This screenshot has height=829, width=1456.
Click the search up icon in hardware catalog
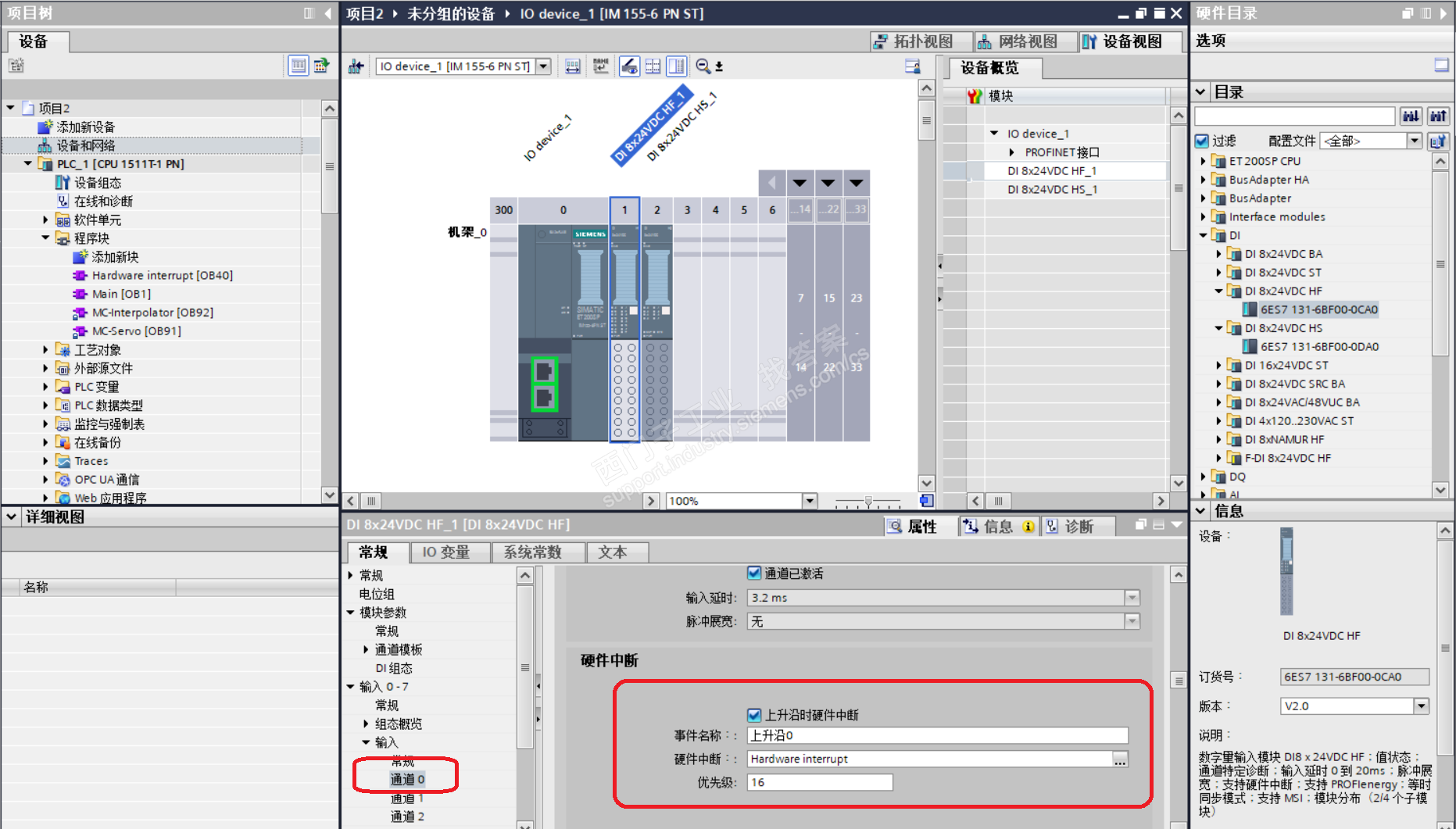[x=1438, y=116]
